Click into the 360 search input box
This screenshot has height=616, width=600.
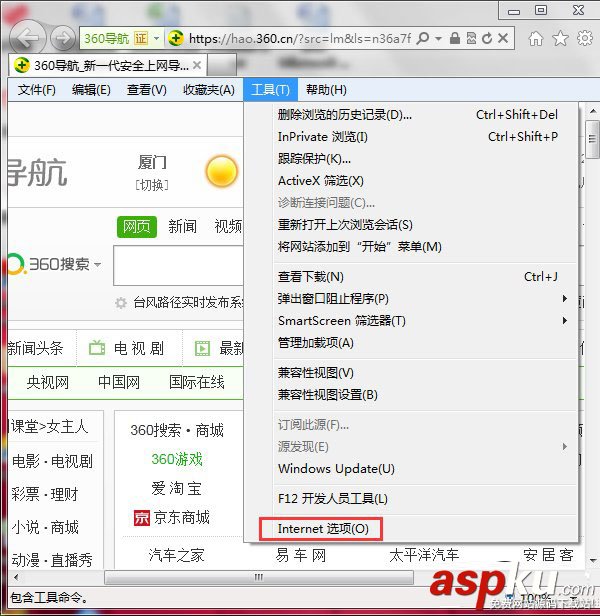(178, 266)
